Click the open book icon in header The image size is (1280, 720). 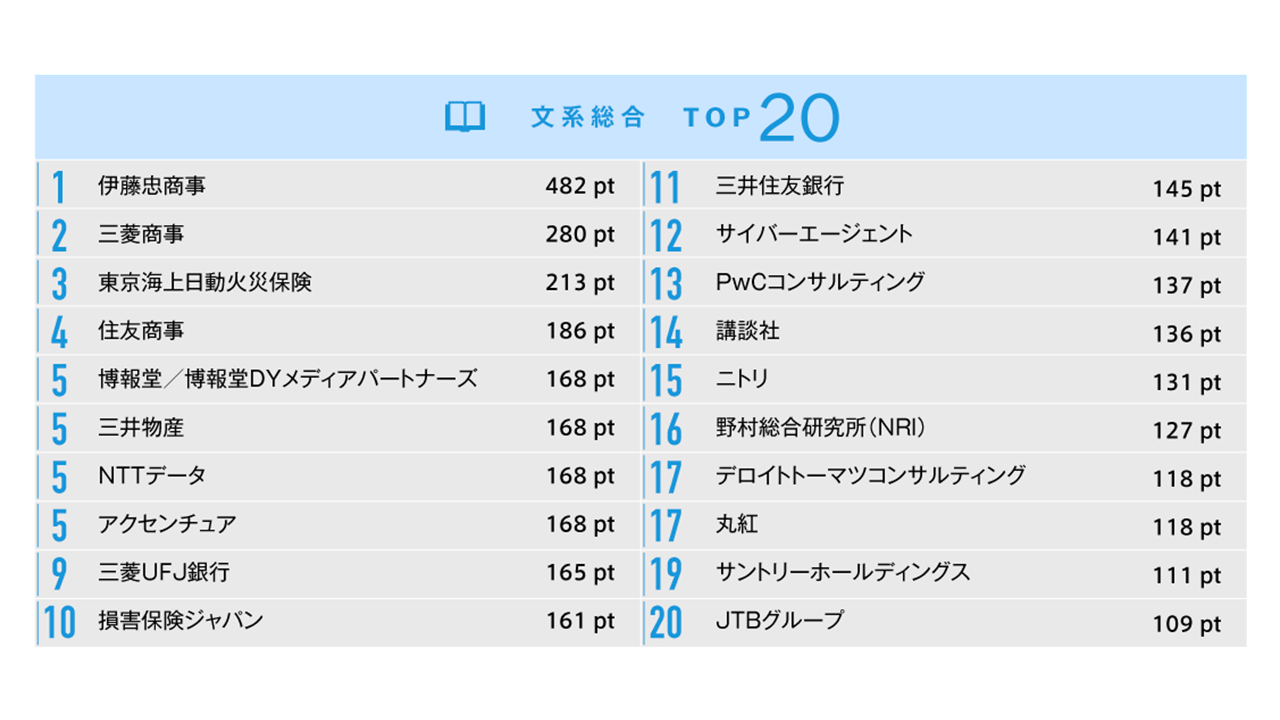[465, 117]
